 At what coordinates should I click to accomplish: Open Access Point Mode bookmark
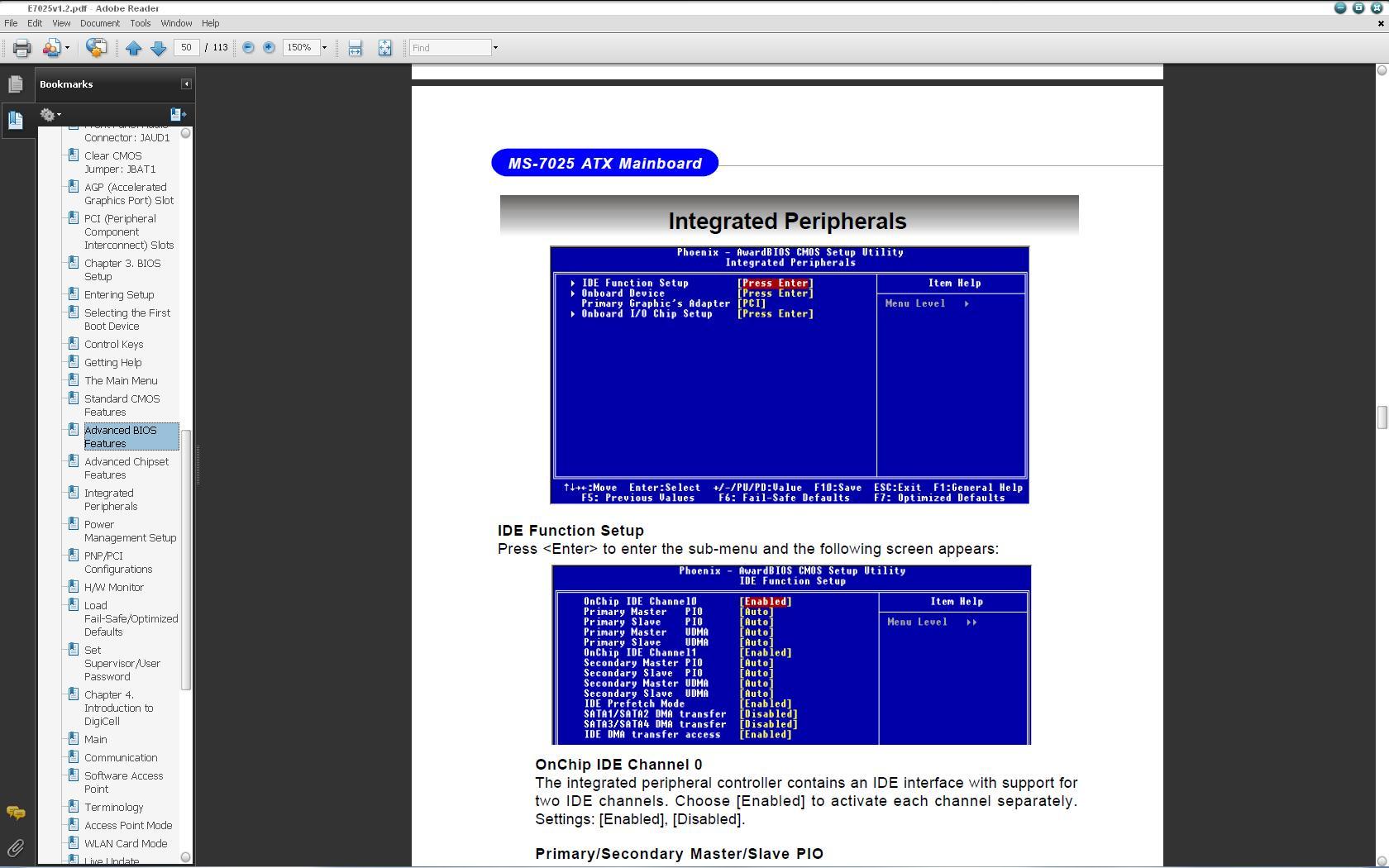coord(128,825)
